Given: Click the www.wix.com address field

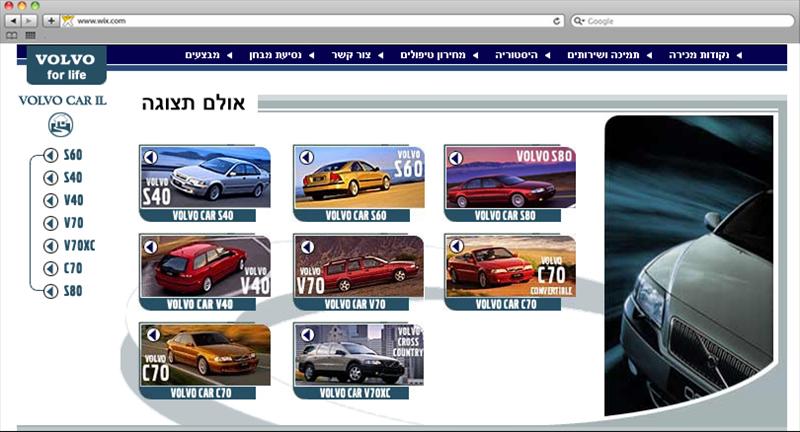Looking at the screenshot, I should coord(312,21).
